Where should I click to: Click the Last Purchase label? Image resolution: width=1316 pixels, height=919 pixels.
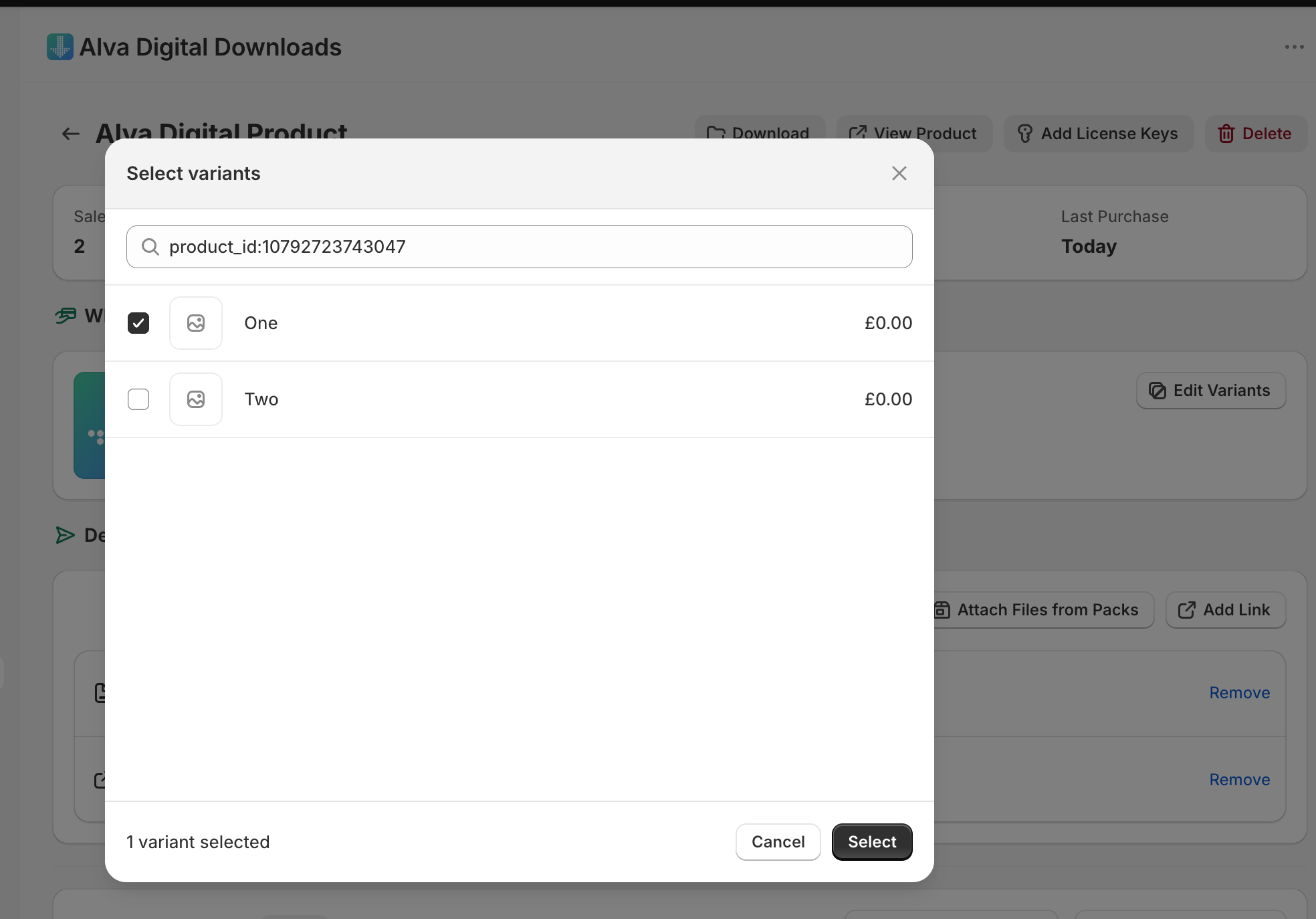click(x=1115, y=217)
